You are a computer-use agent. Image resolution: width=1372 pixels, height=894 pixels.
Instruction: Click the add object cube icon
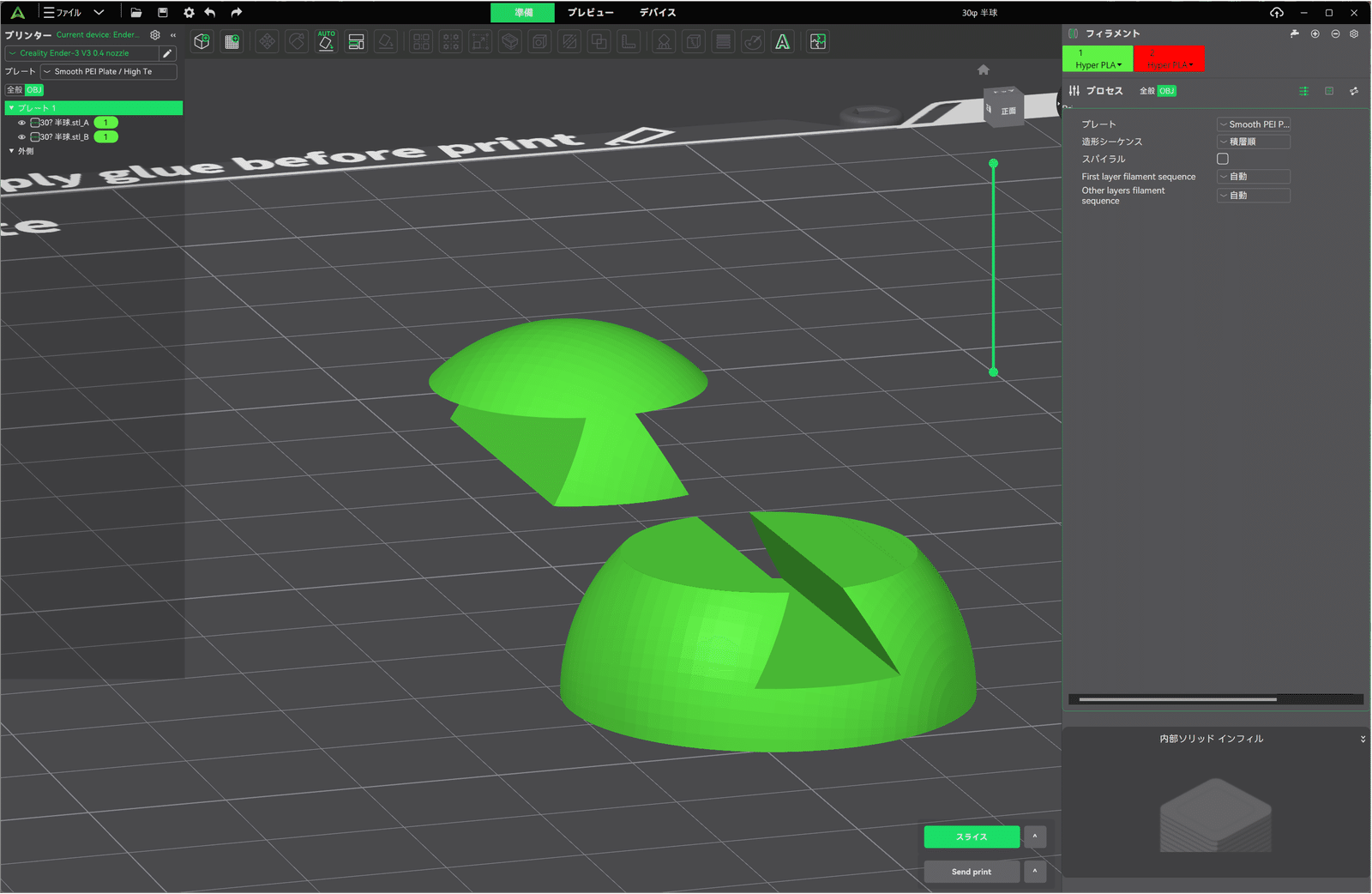202,41
